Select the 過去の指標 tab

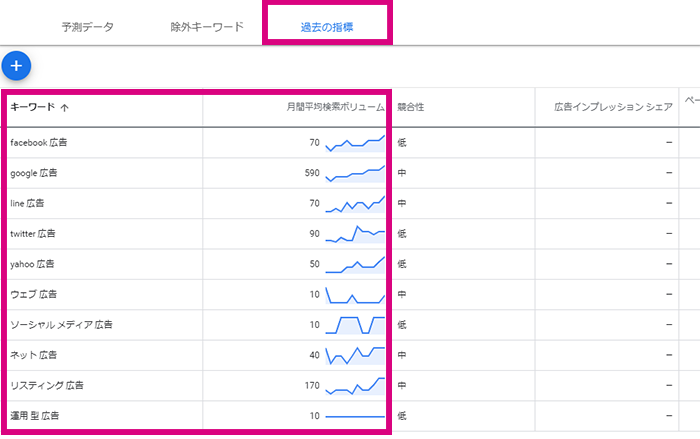click(327, 27)
